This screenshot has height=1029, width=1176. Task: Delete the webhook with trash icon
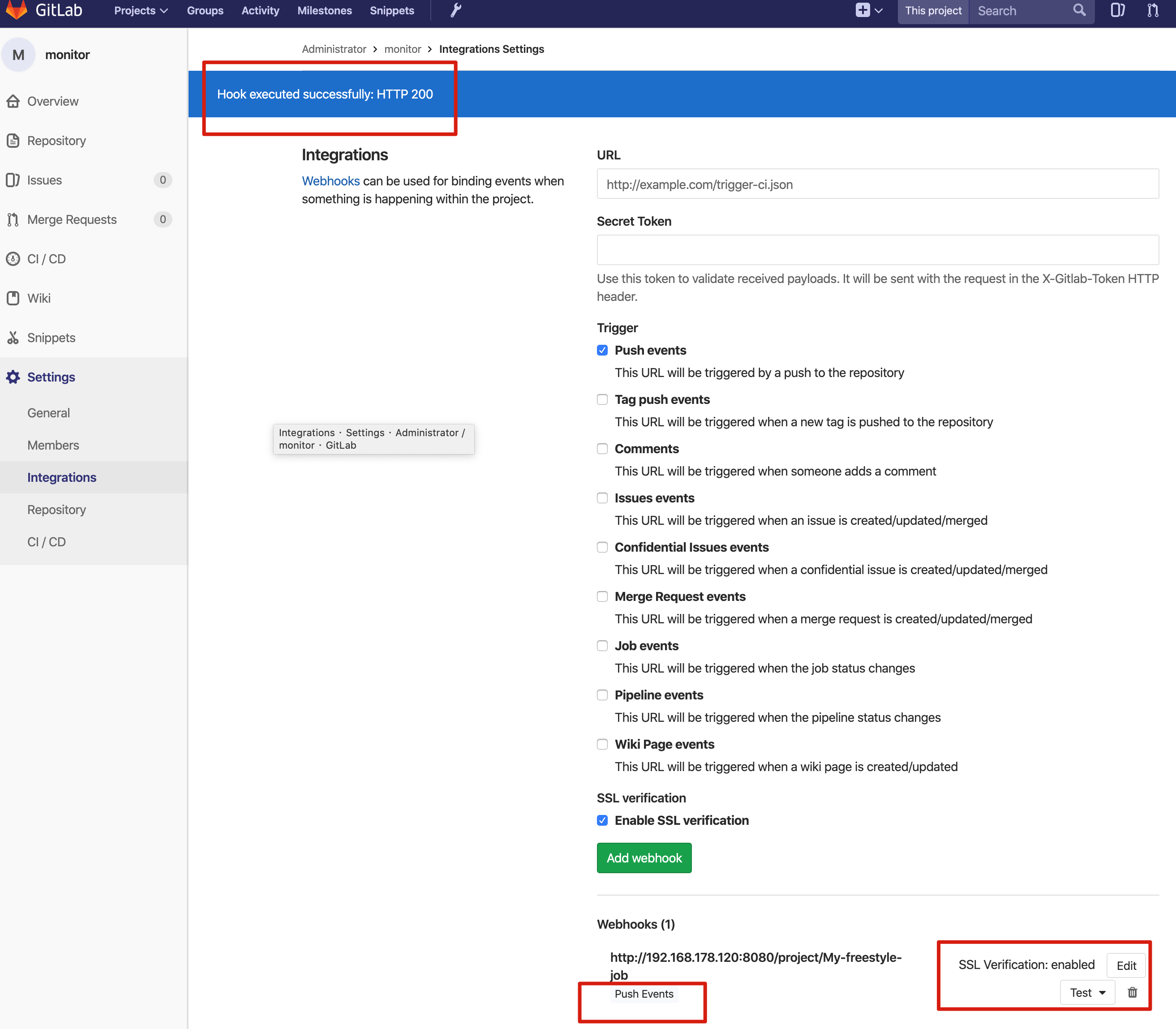click(x=1133, y=992)
